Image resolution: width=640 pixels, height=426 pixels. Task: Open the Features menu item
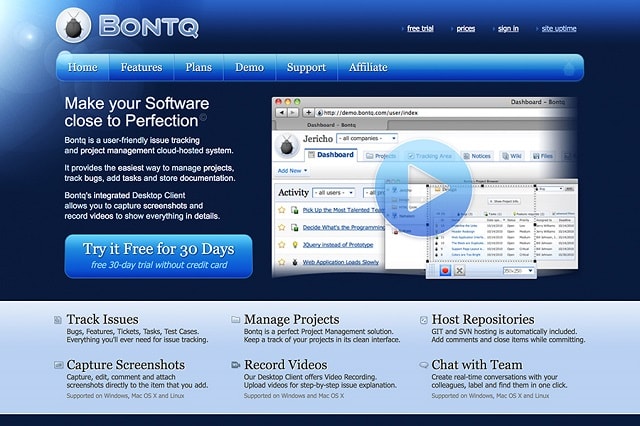point(141,67)
